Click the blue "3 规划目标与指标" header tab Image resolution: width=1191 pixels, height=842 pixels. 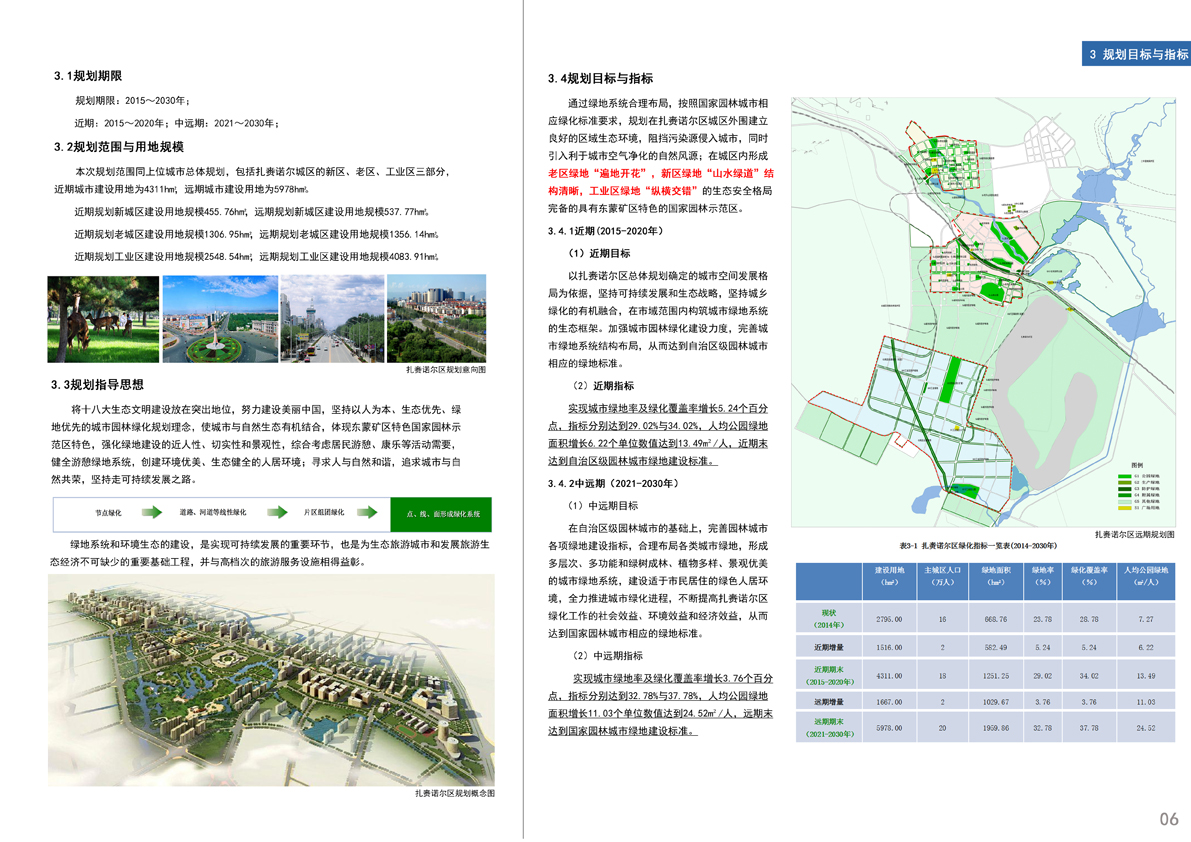(1136, 54)
